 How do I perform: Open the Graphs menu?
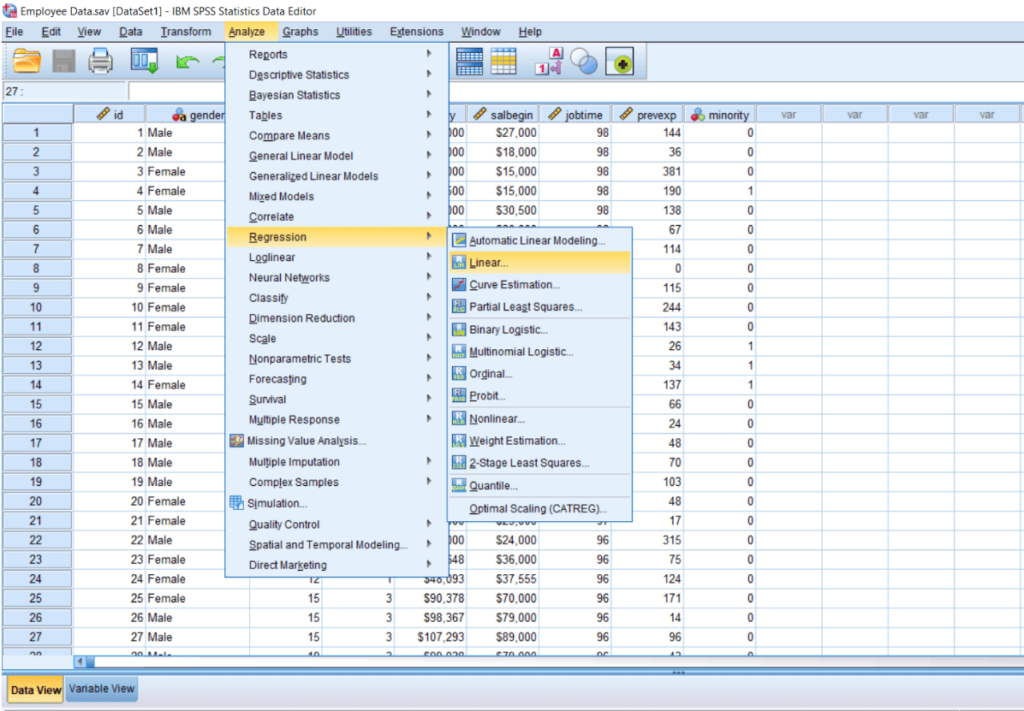click(303, 30)
